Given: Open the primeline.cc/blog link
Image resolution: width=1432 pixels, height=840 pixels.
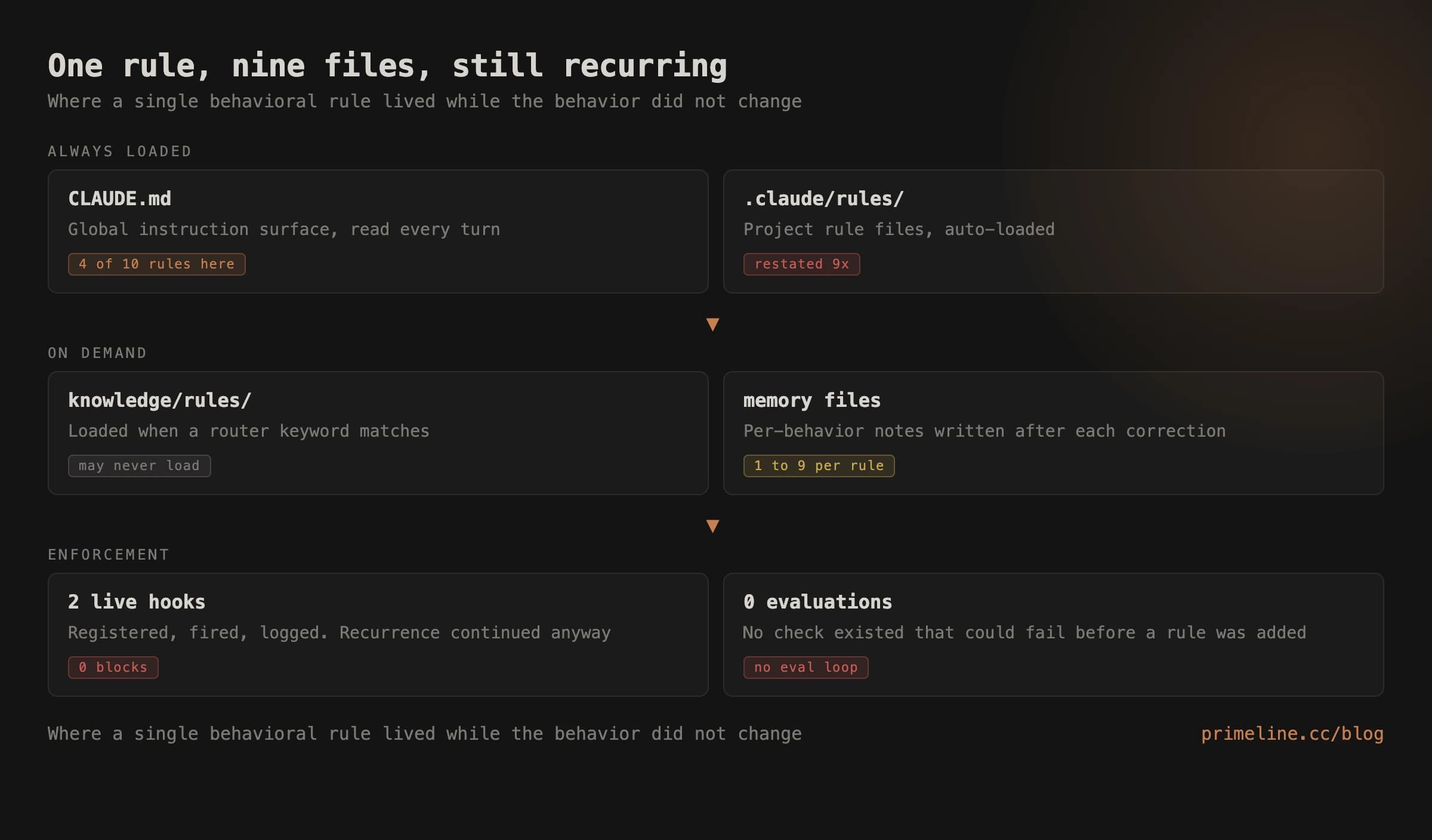Looking at the screenshot, I should 1292,734.
